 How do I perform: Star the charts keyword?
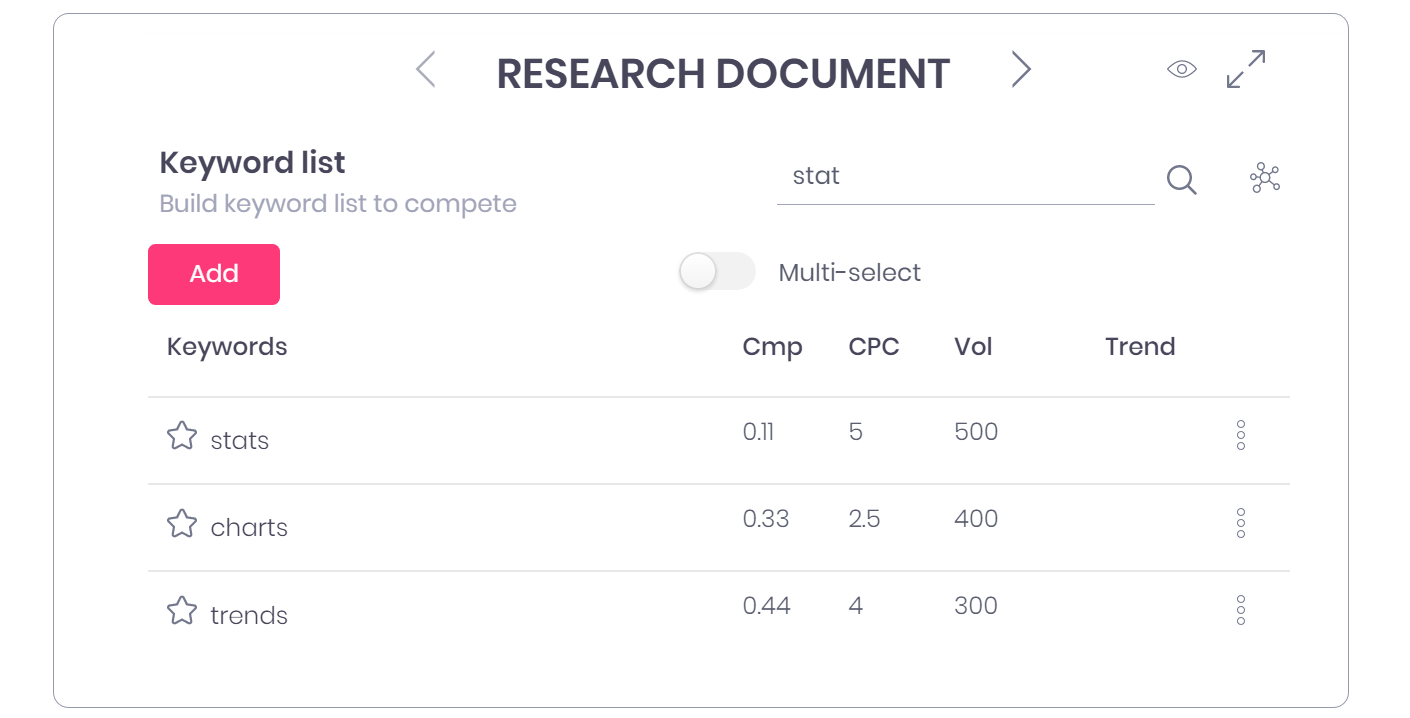(181, 523)
